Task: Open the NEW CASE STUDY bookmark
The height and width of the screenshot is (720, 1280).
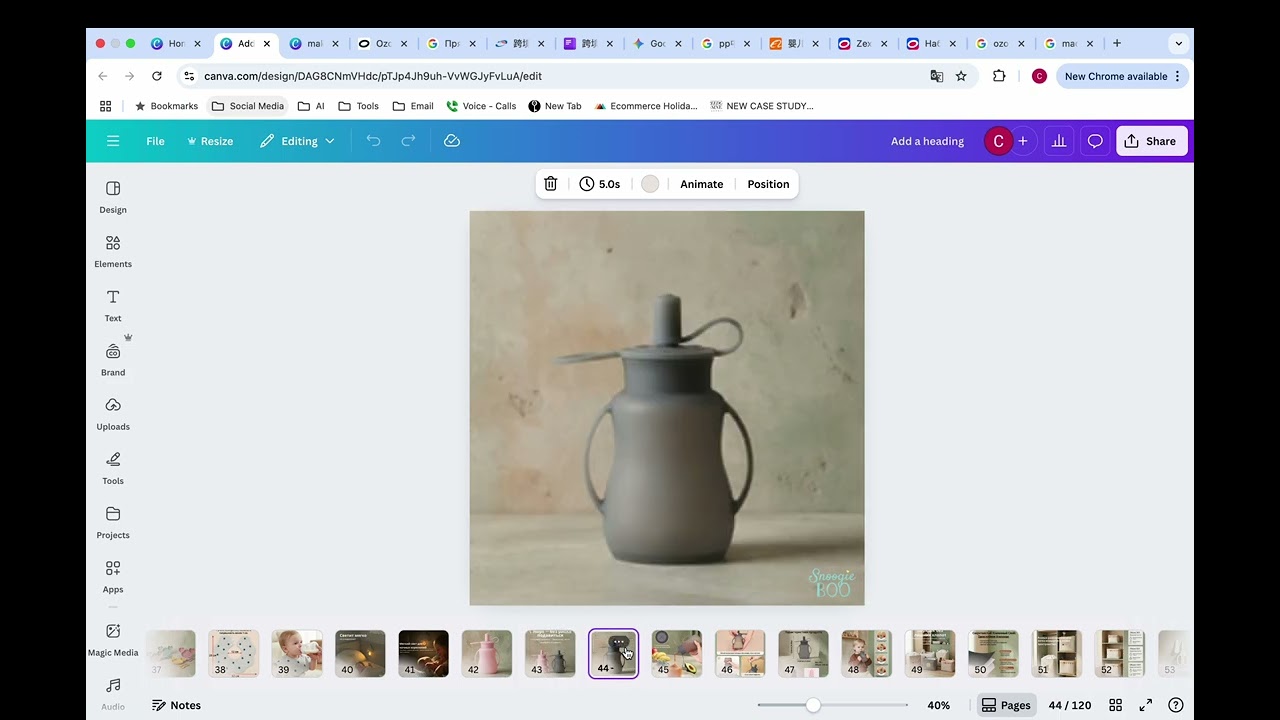Action: 762,106
